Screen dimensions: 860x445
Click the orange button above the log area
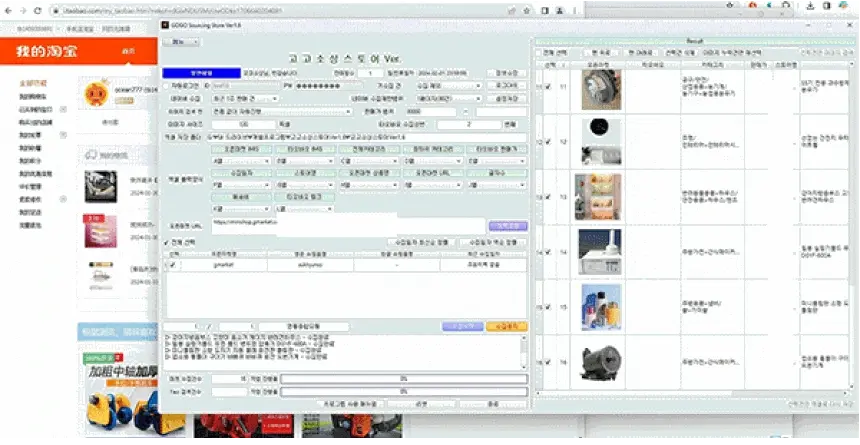coord(507,326)
